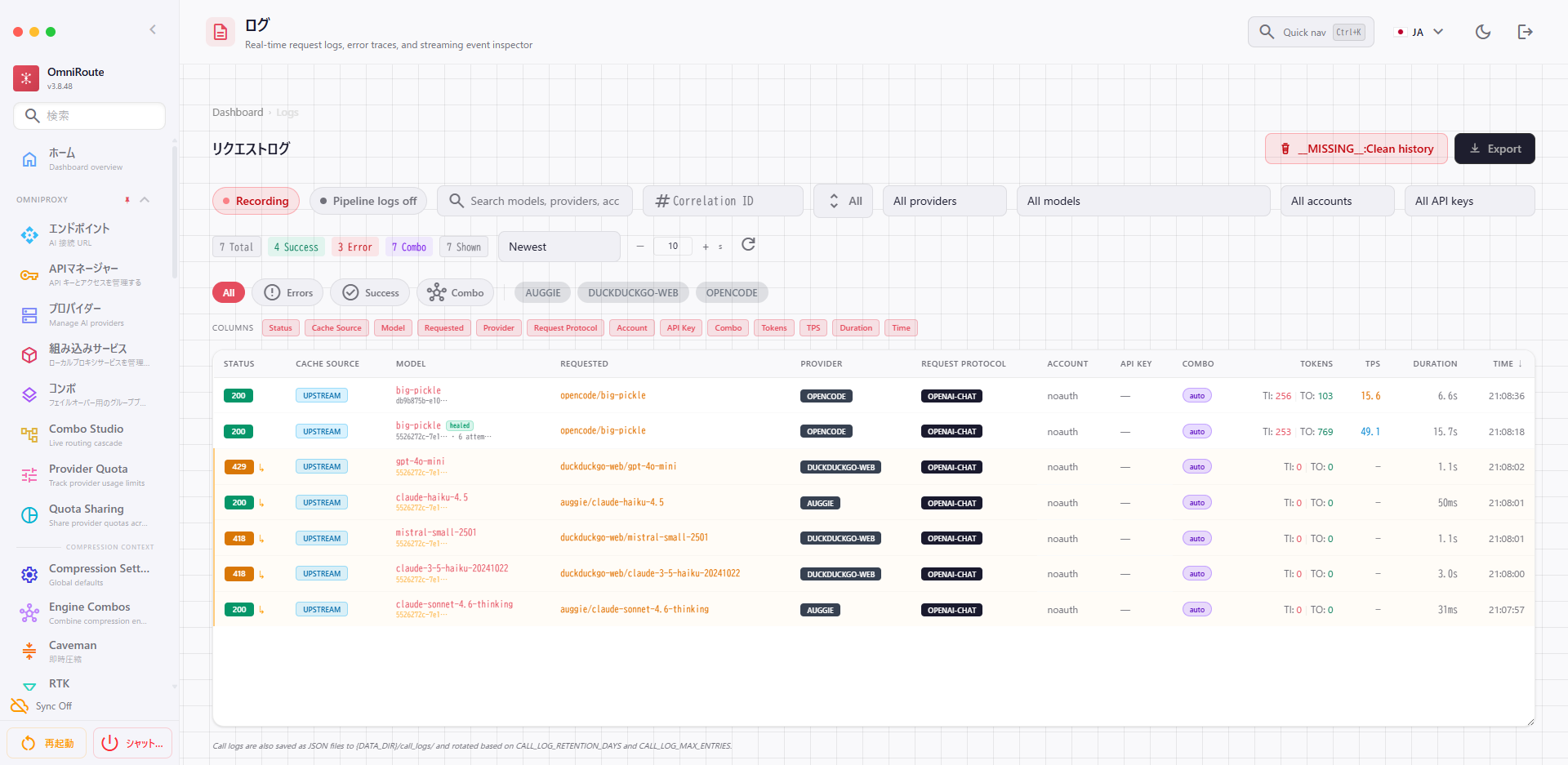Click the Export button

point(1494,149)
